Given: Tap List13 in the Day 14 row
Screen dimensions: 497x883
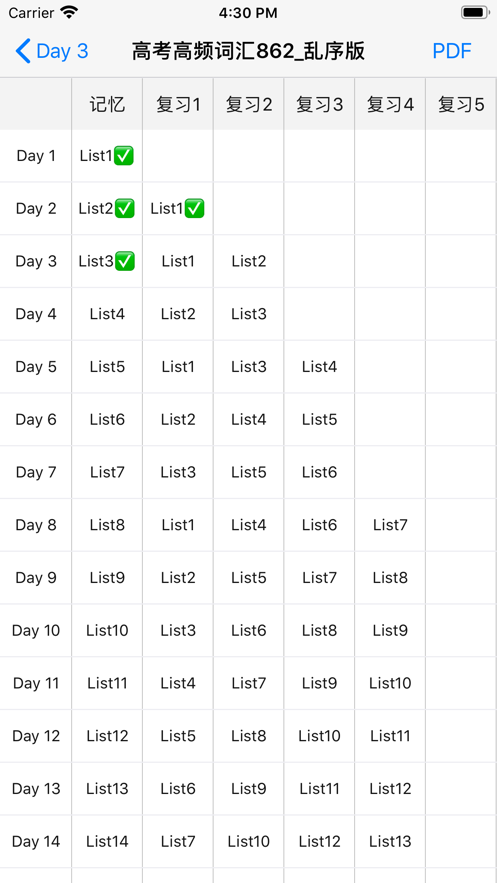Looking at the screenshot, I should pos(390,842).
